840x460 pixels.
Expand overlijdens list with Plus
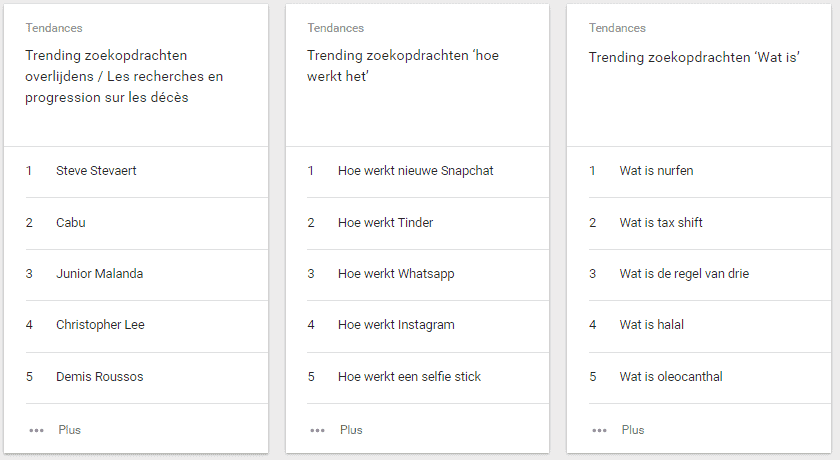[69, 430]
